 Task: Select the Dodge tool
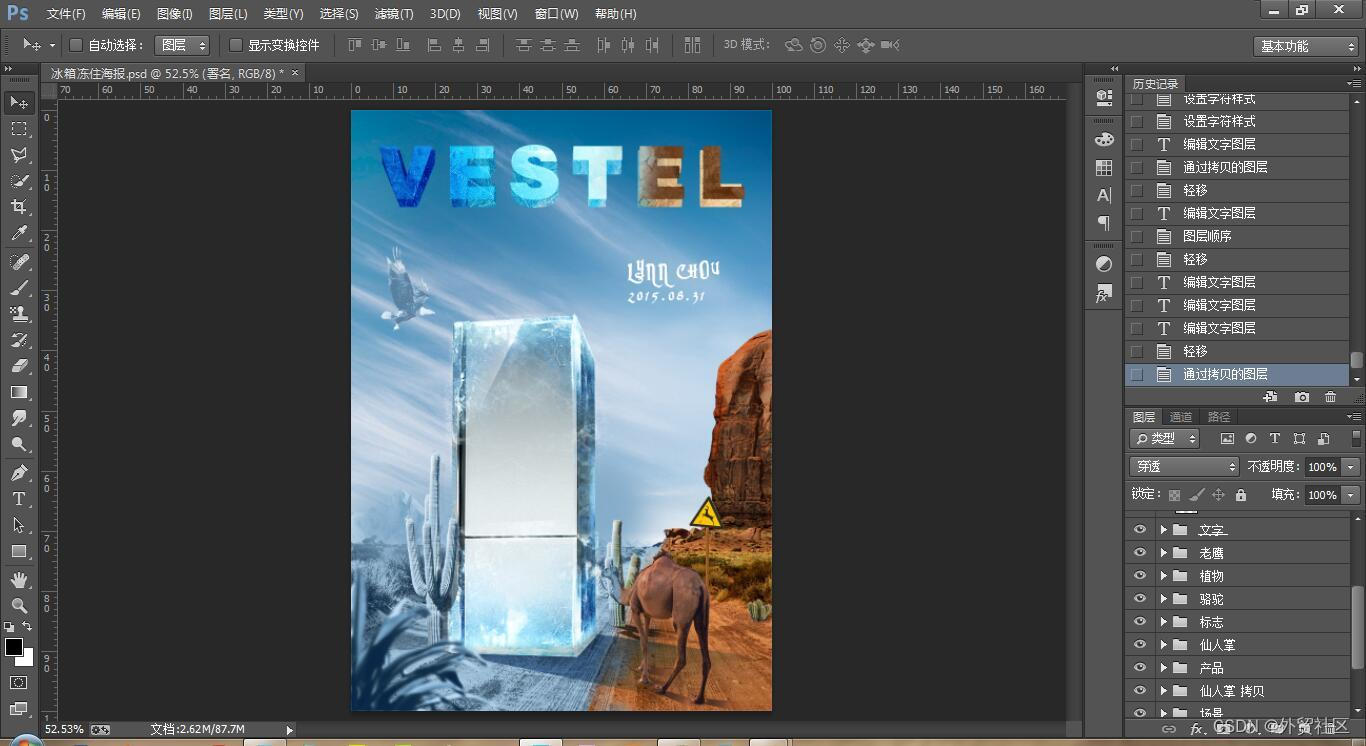tap(19, 444)
